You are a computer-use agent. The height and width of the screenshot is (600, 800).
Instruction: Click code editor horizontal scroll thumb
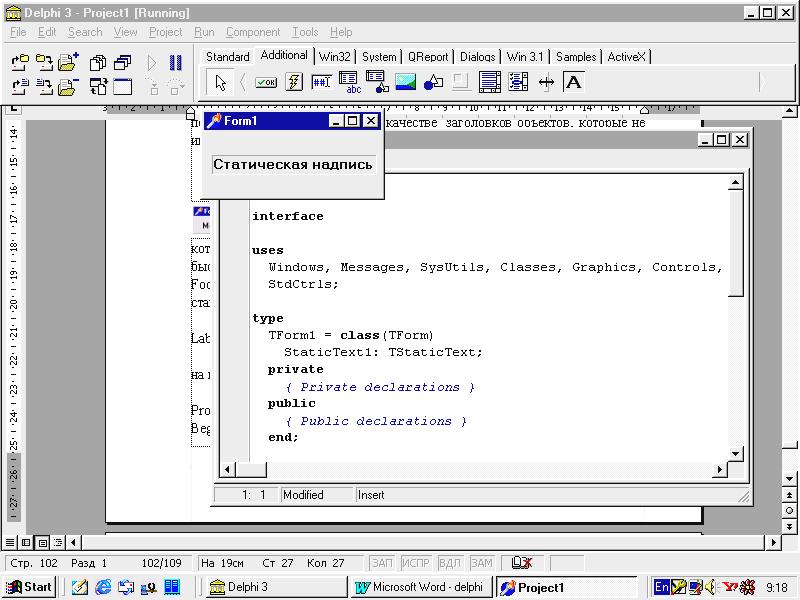[251, 469]
